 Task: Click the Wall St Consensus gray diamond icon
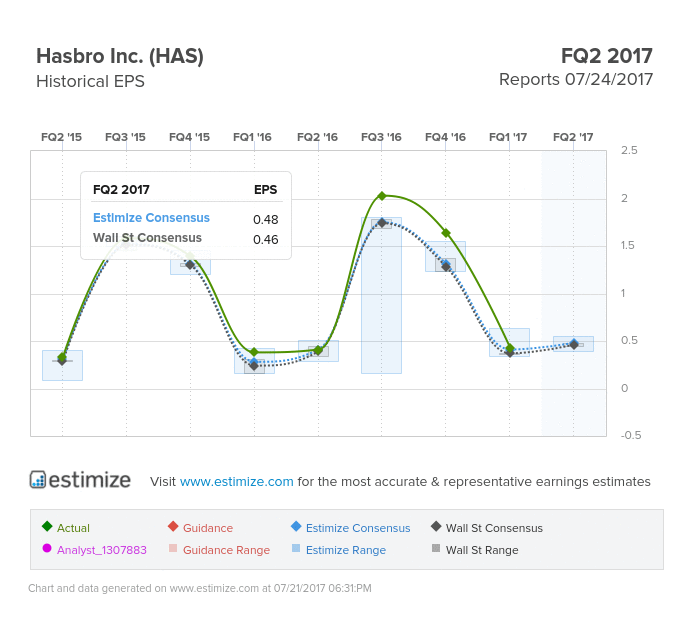pyautogui.click(x=436, y=526)
